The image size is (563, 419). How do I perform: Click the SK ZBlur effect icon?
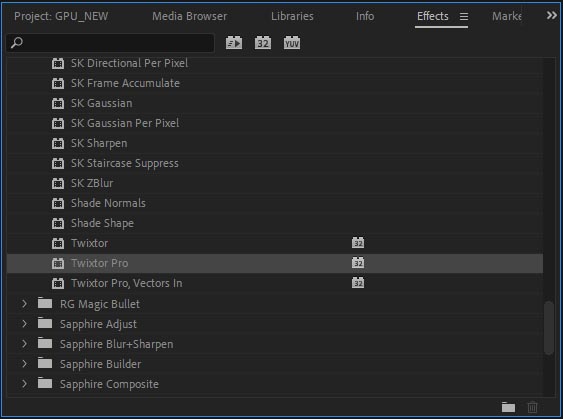[x=58, y=183]
